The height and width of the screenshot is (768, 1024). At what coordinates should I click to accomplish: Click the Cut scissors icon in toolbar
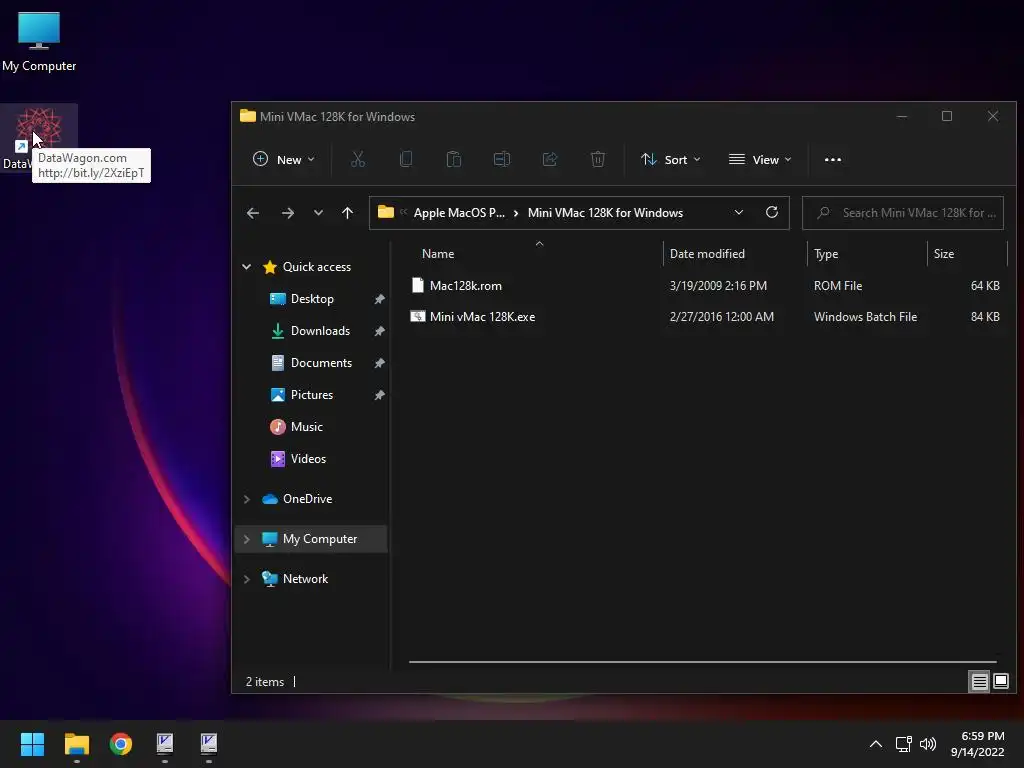[358, 159]
